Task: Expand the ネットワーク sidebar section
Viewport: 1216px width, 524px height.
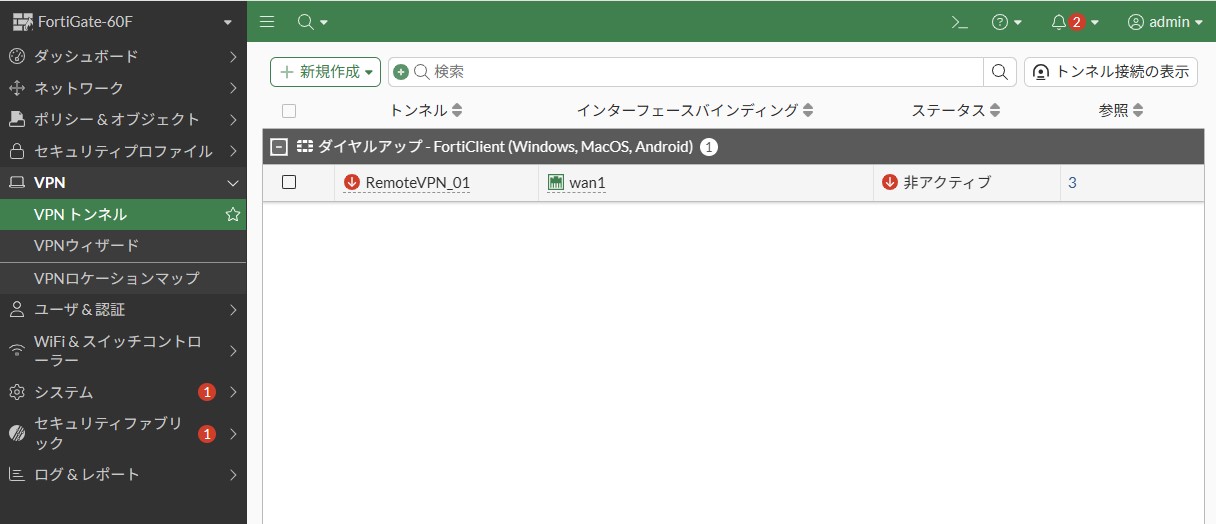Action: pyautogui.click(x=122, y=88)
